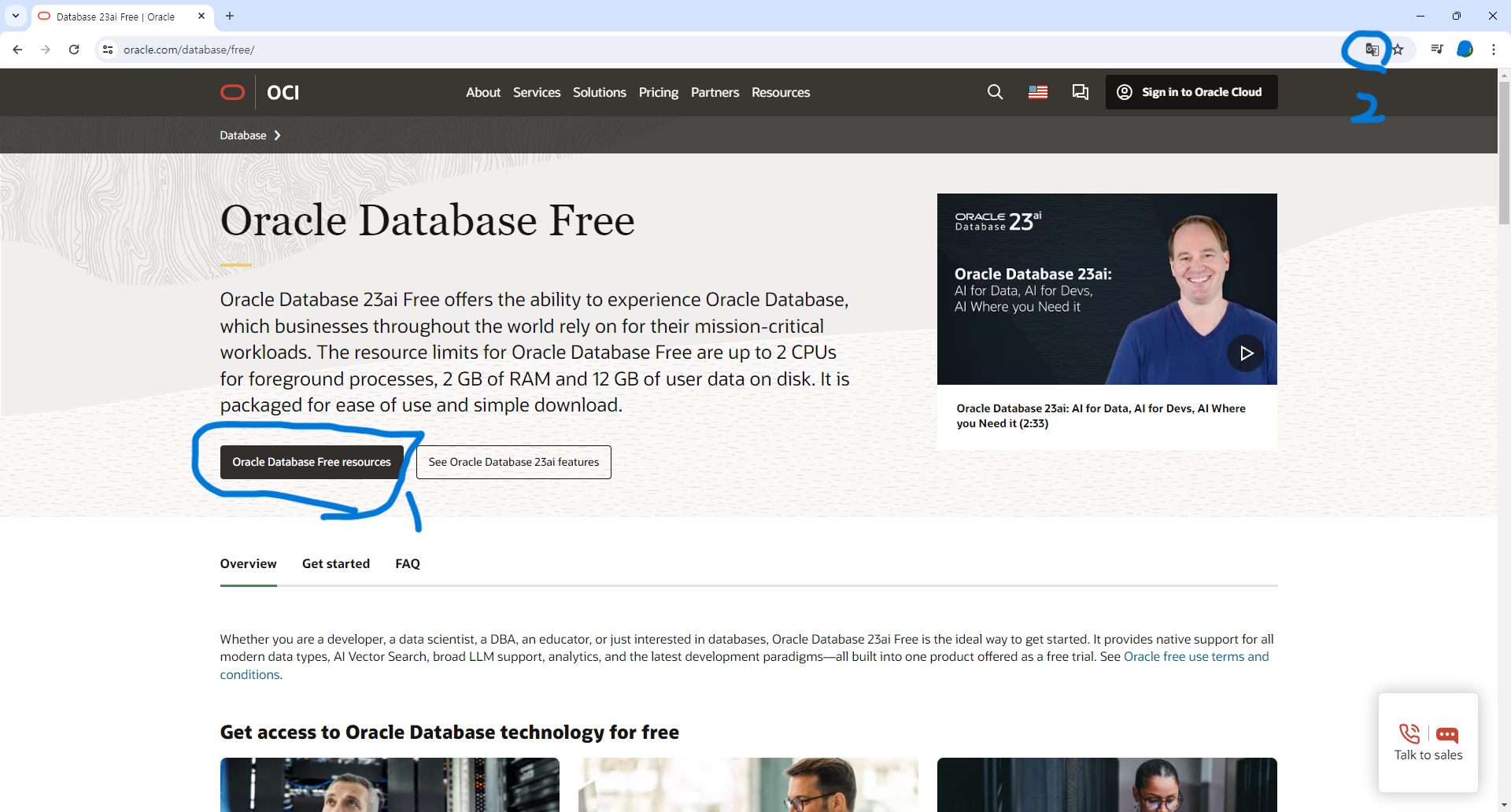Click the Chrome profile avatar icon
Viewport: 1511px width, 812px height.
pyautogui.click(x=1465, y=50)
